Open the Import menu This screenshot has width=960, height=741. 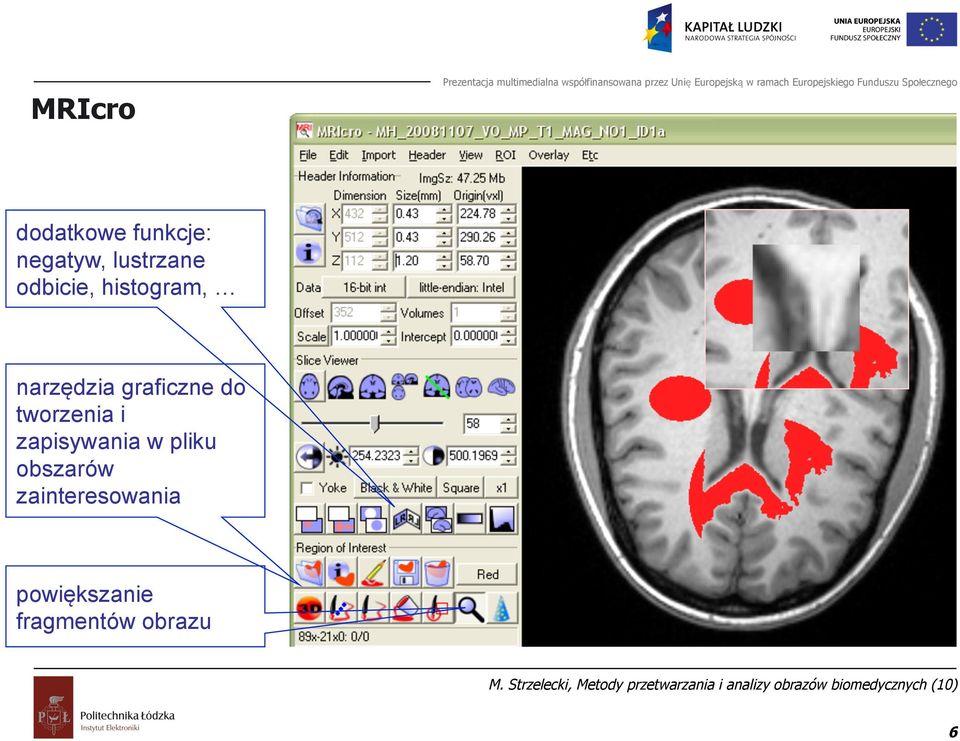pos(378,155)
